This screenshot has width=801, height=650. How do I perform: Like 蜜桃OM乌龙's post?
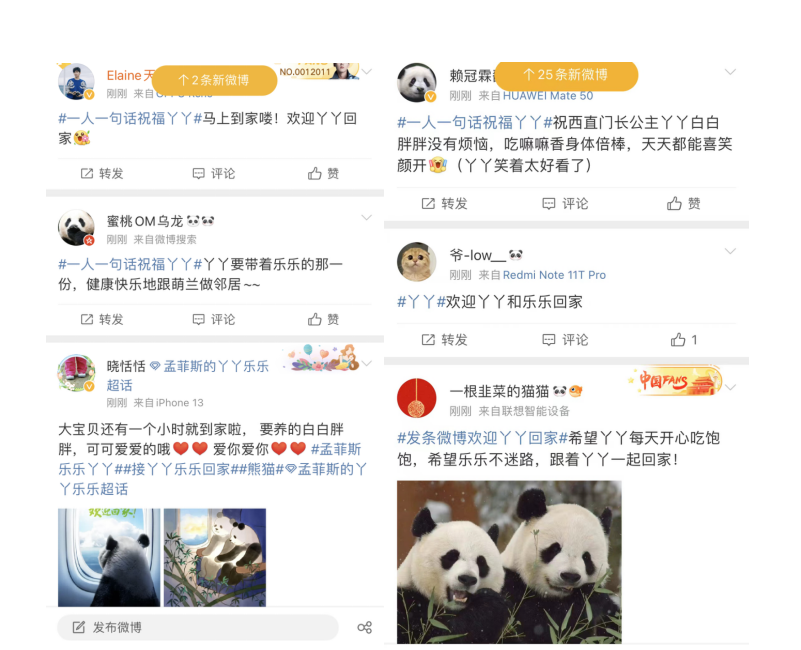tap(323, 319)
